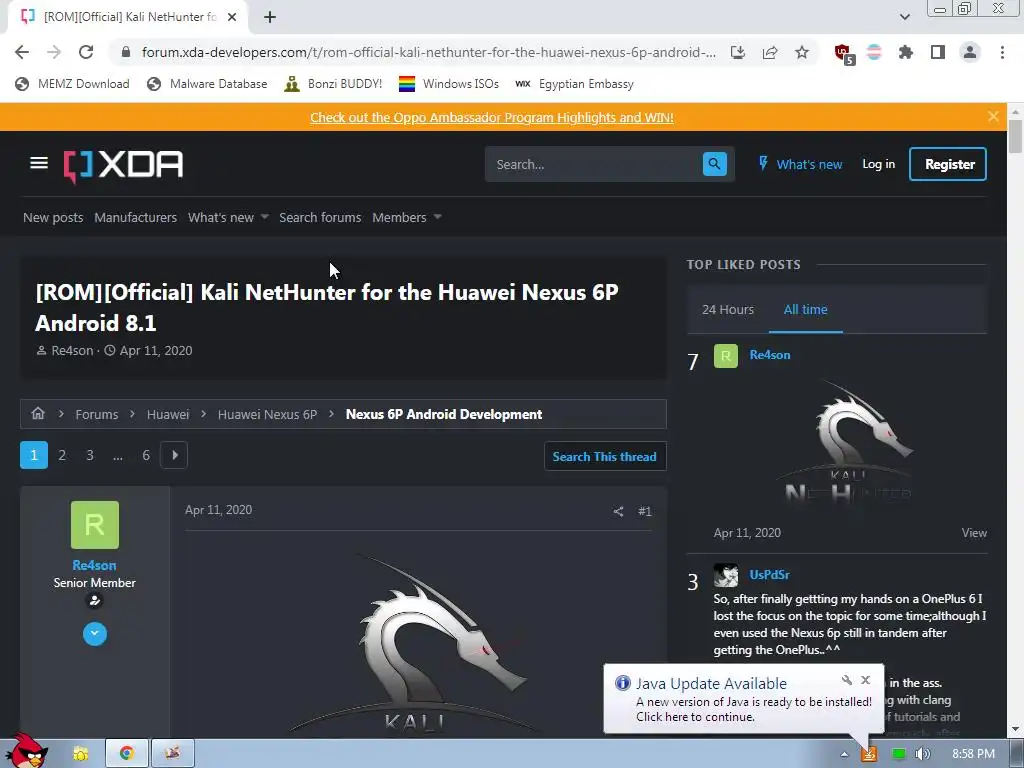Click the volume speaker tray icon
Image resolution: width=1024 pixels, height=768 pixels.
(x=922, y=754)
